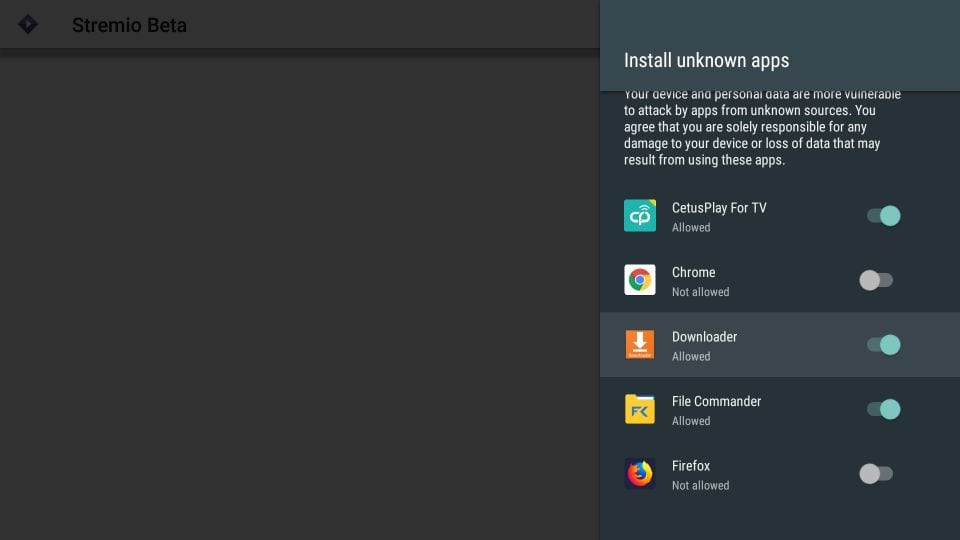
Task: Click the File Commander folder icon
Action: 640,409
